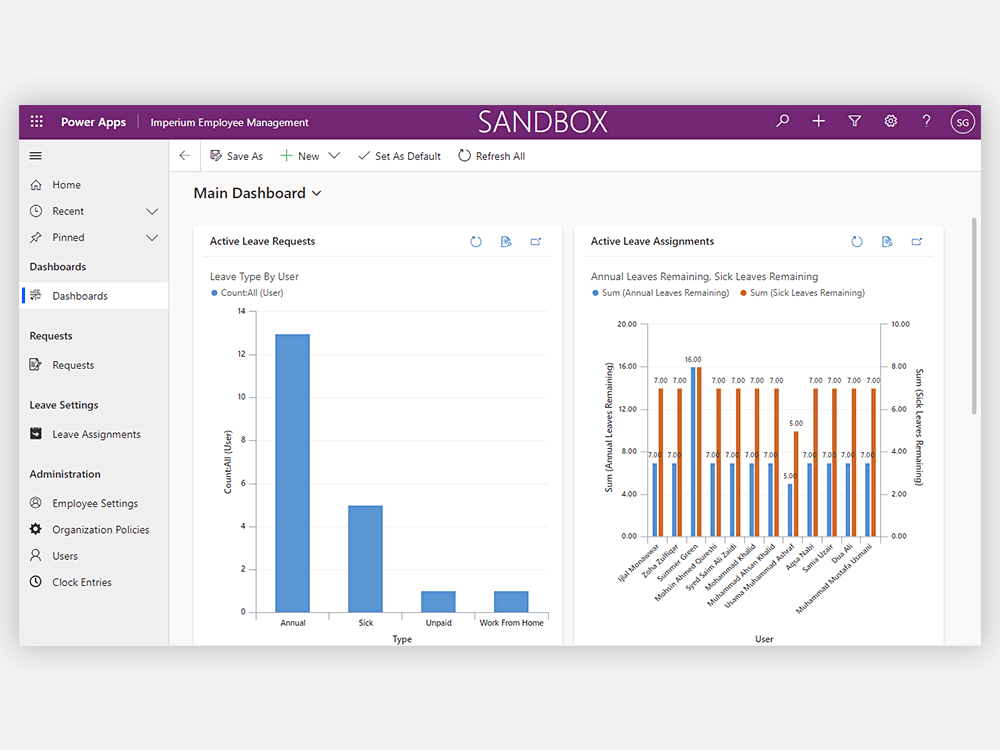Click the dashboard vertical scrollbar
The image size is (1000, 750).
click(x=974, y=316)
